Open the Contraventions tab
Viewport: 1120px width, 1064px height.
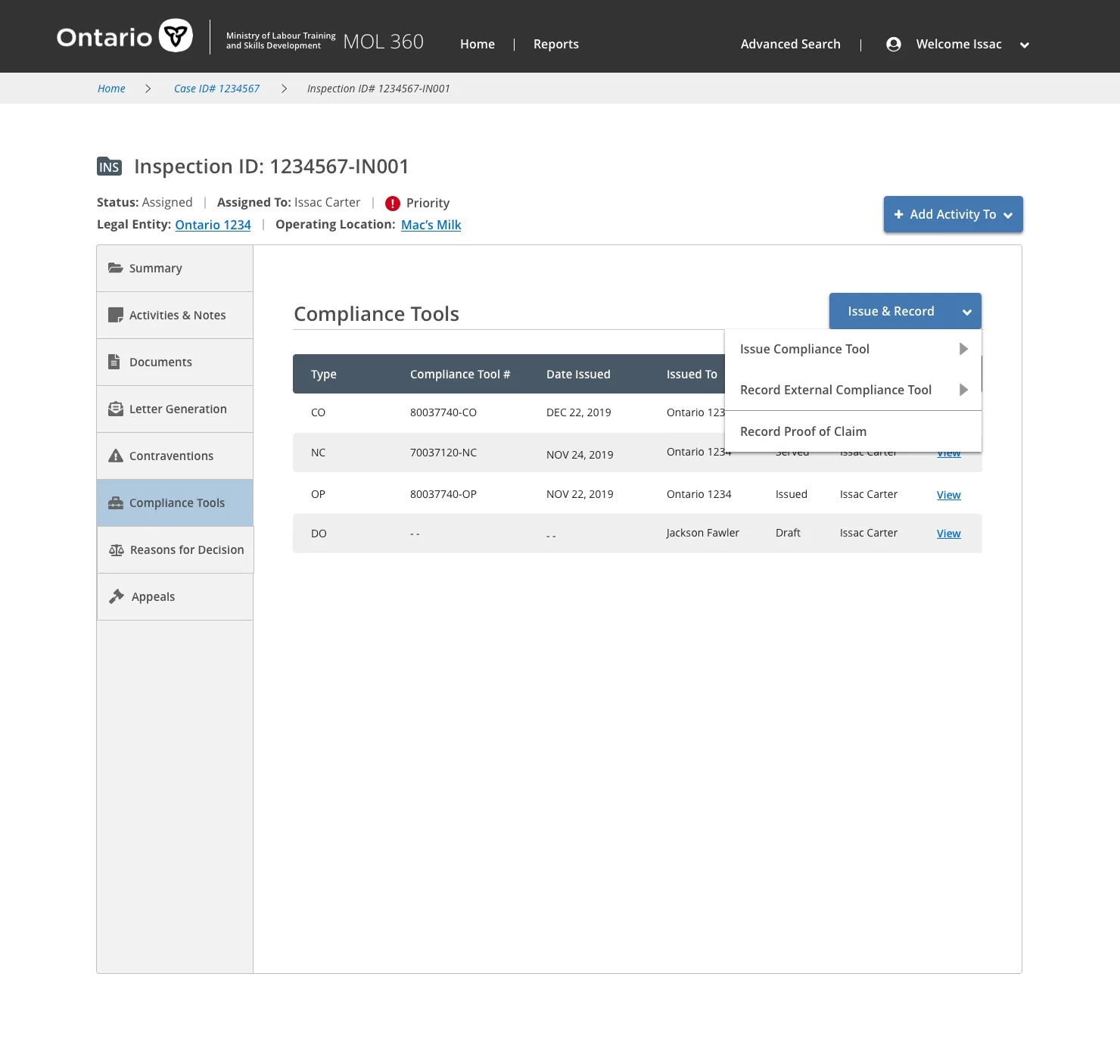[175, 456]
